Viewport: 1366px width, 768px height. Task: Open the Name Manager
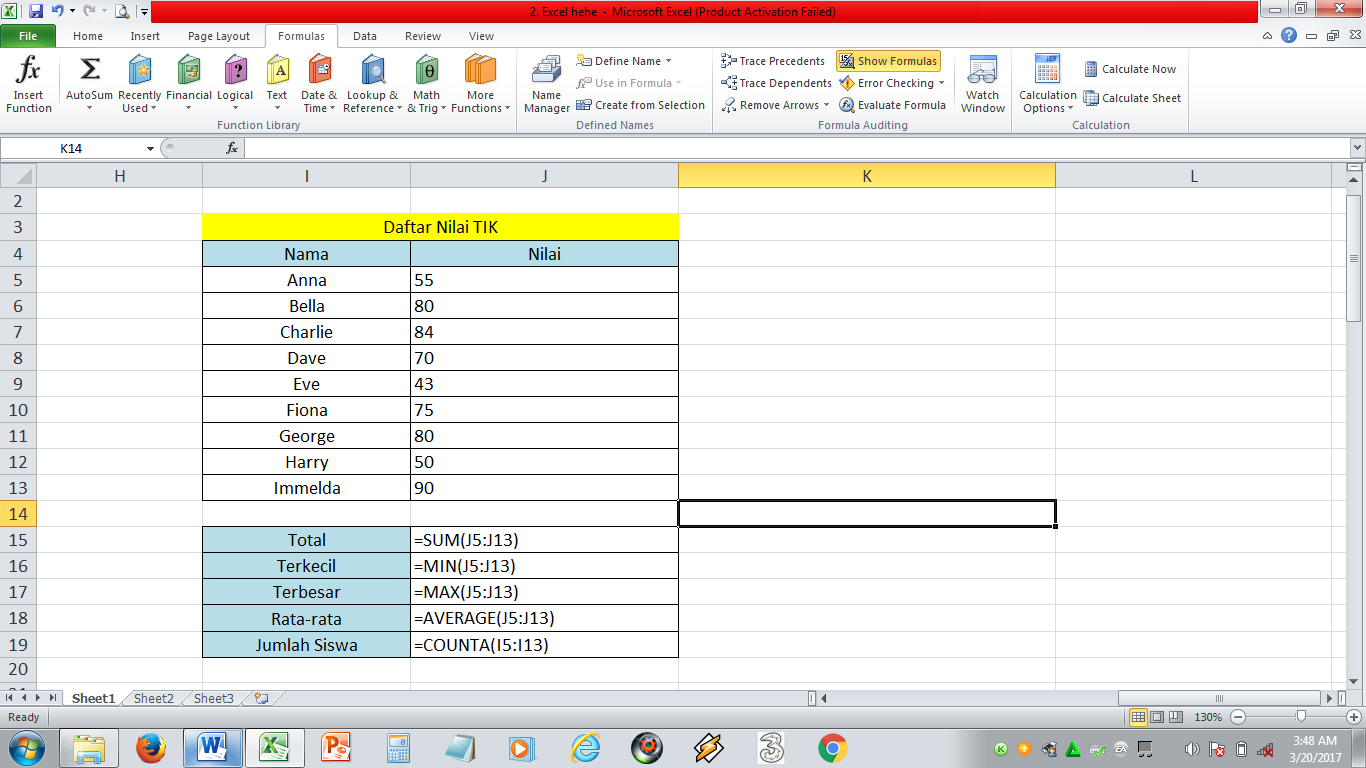[x=547, y=84]
